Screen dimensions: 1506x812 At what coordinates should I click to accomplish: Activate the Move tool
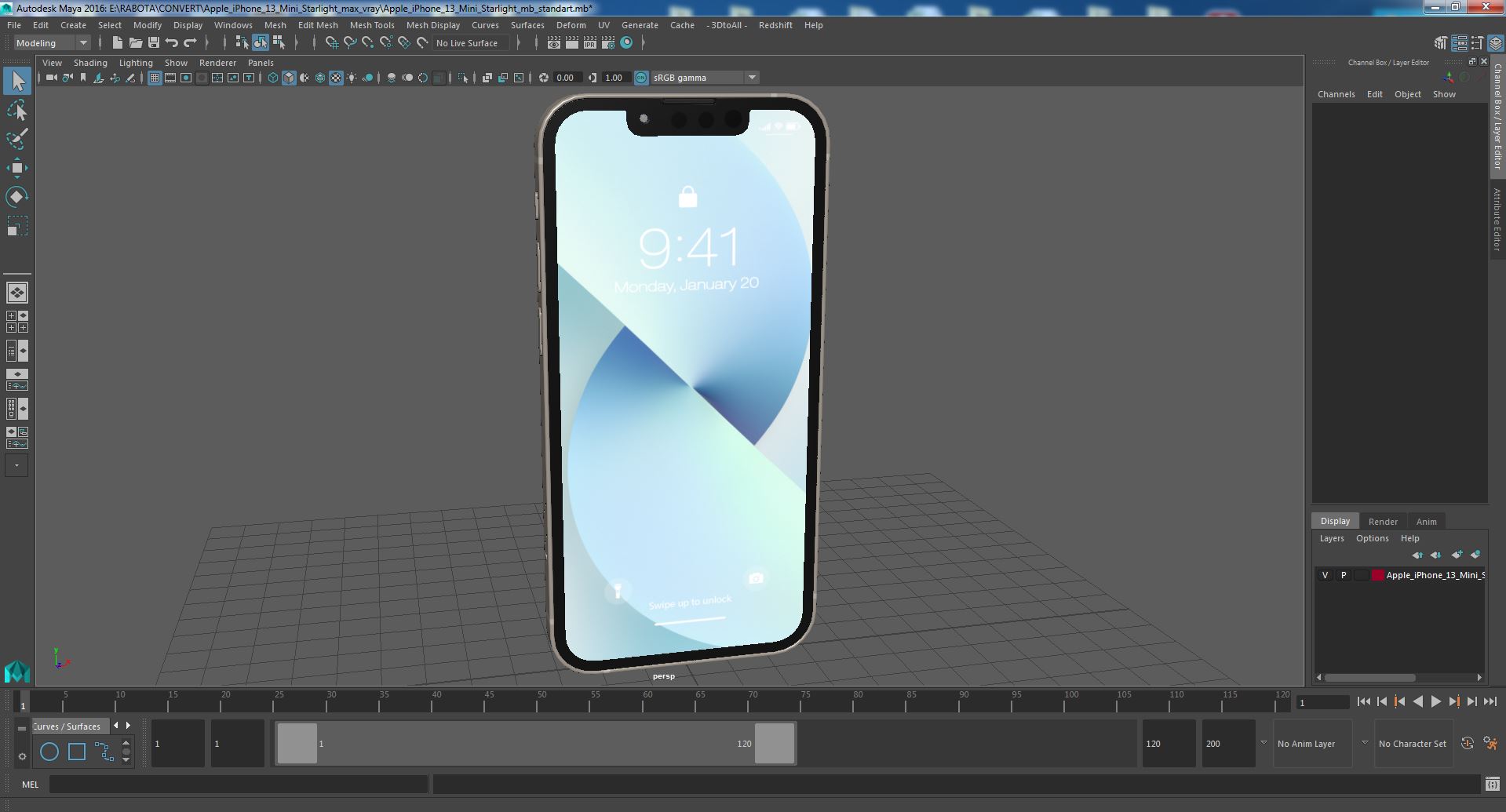17,167
